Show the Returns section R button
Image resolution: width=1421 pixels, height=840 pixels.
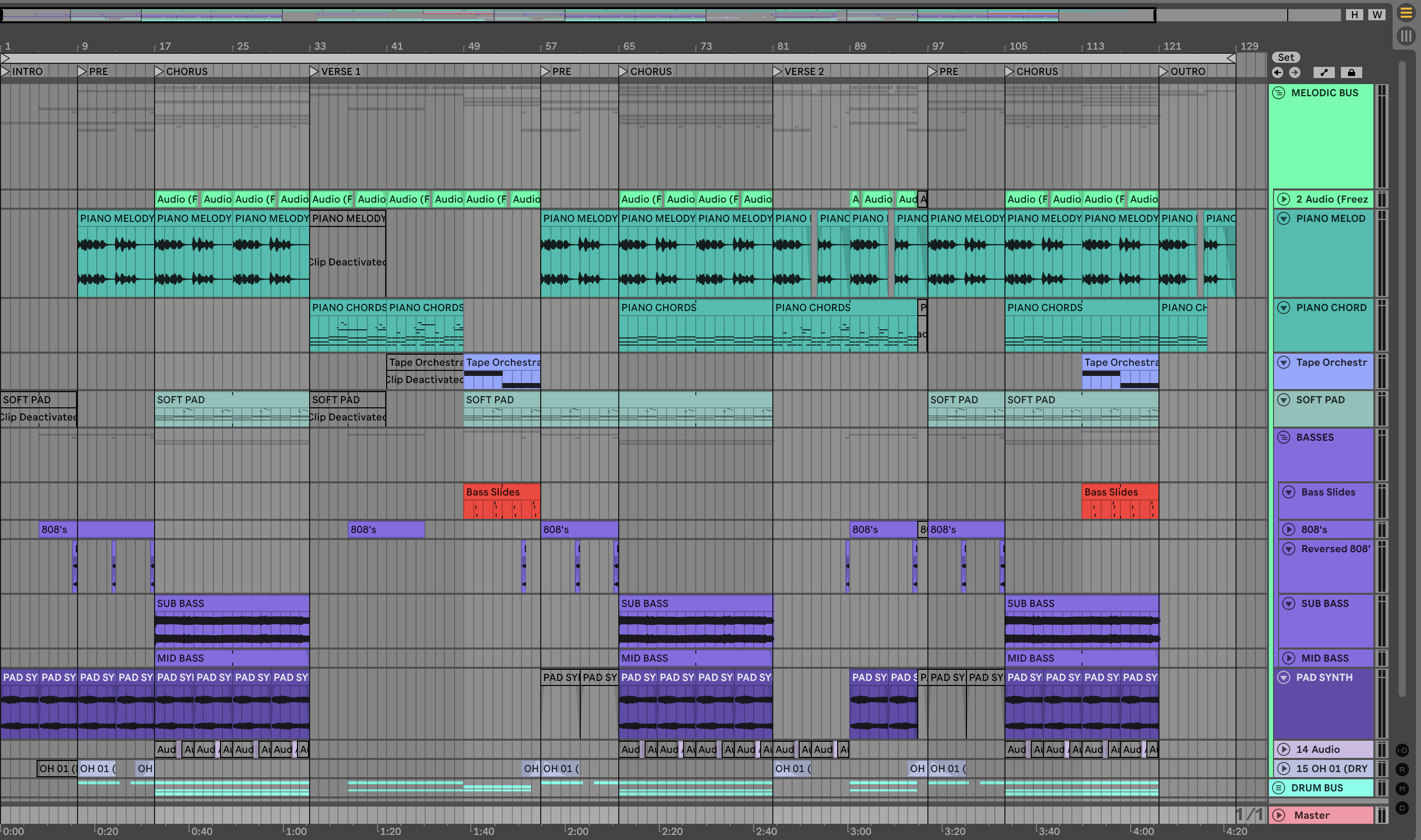[1402, 769]
